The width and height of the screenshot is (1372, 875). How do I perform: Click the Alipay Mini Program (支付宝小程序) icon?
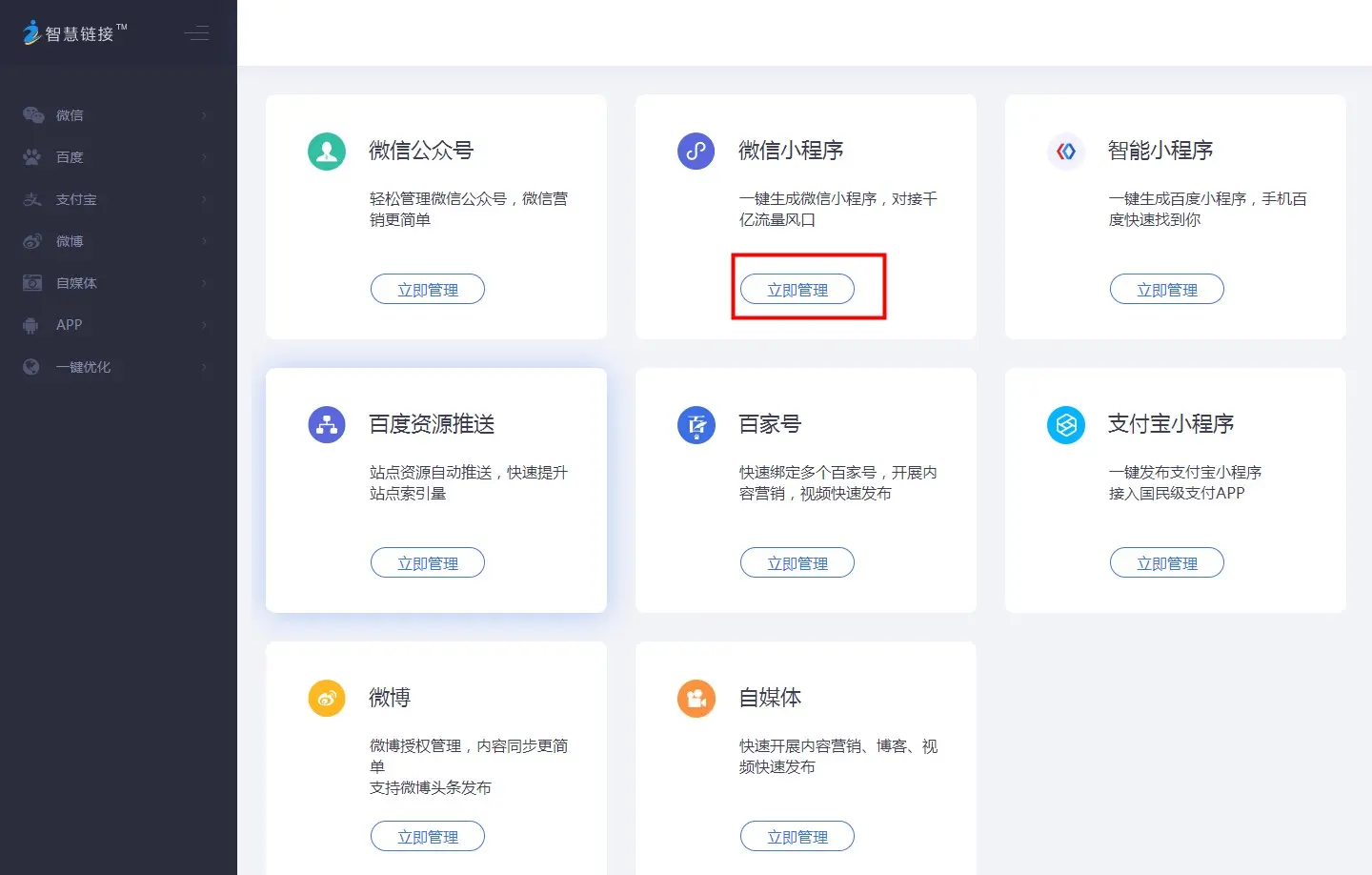1065,425
